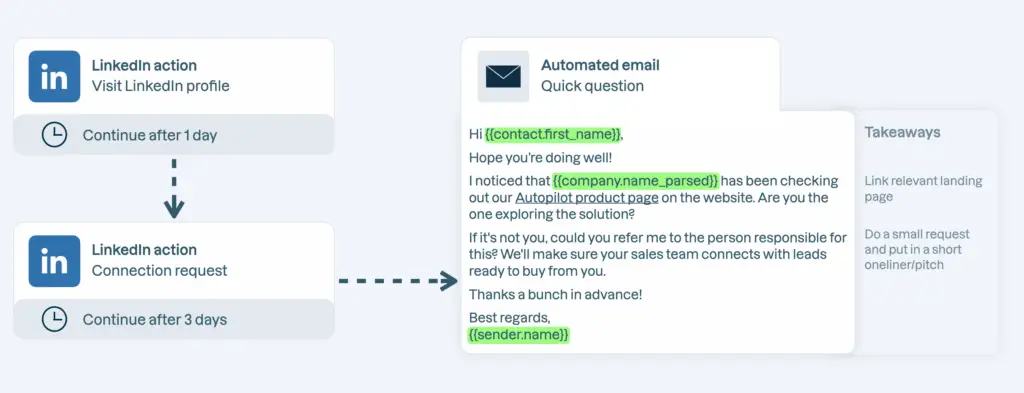Select the {{sender.name}} variable tag
Screen dimensions: 1024x393
(x=519, y=334)
